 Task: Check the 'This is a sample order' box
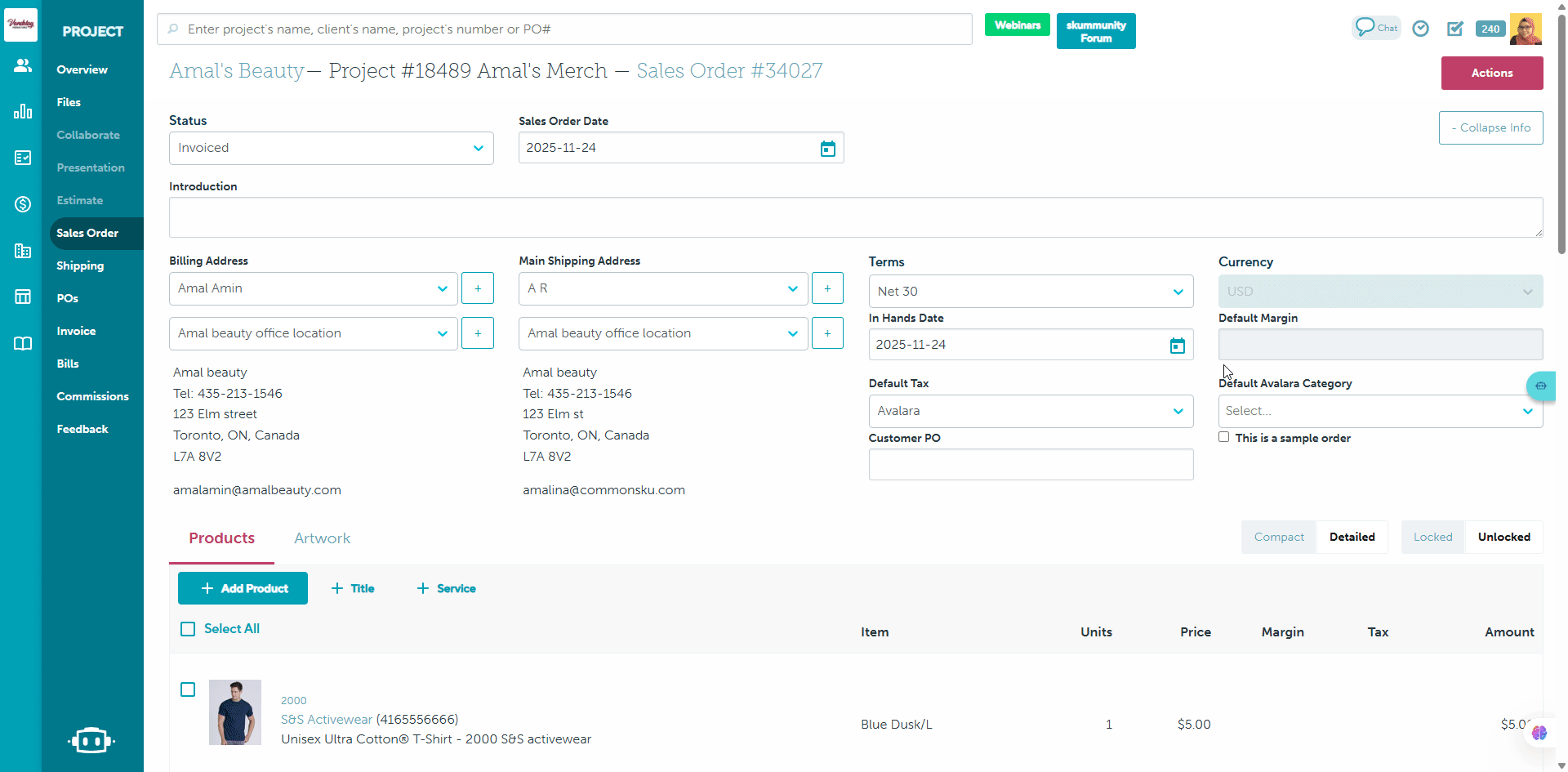click(x=1223, y=437)
